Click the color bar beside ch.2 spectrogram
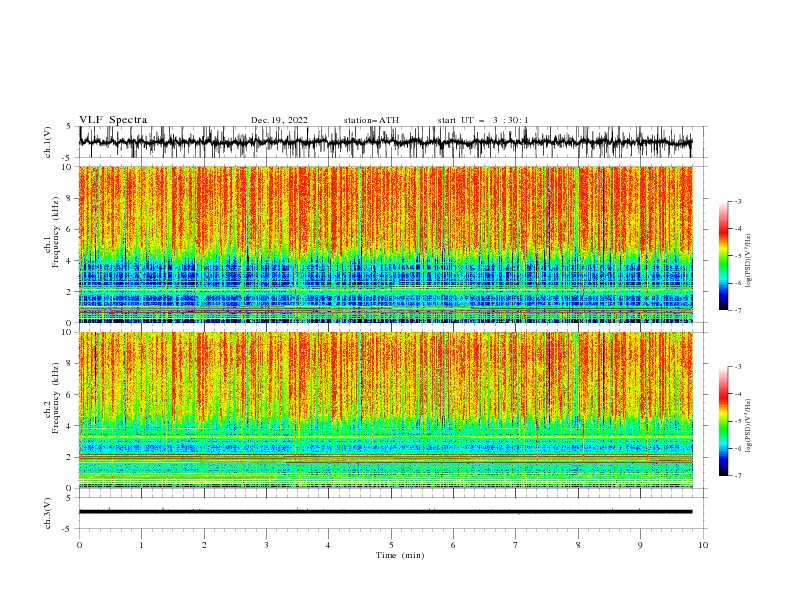The image size is (792, 612). (723, 421)
